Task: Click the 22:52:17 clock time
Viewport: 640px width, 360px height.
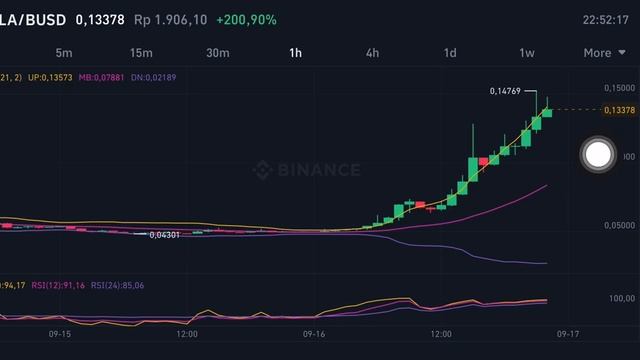Action: click(605, 20)
